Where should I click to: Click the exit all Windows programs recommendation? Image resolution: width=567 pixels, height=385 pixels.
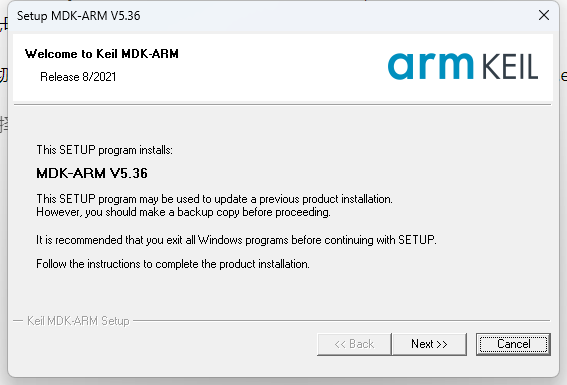coord(236,240)
